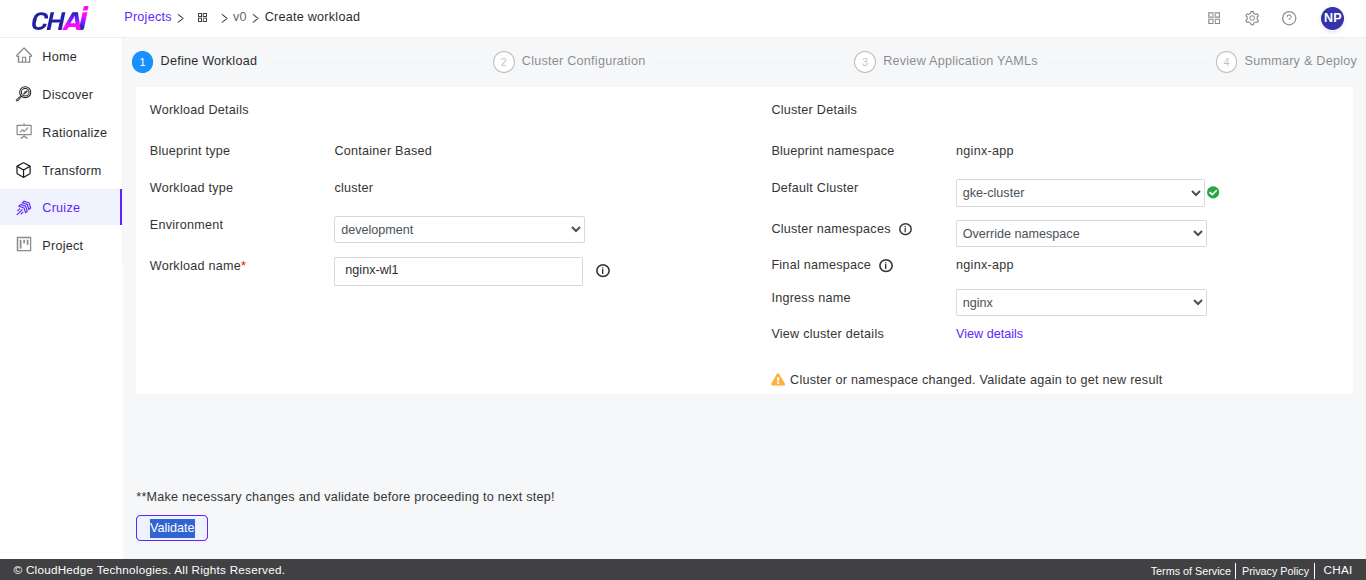
Task: Go to Discover in the sidebar
Action: click(67, 95)
